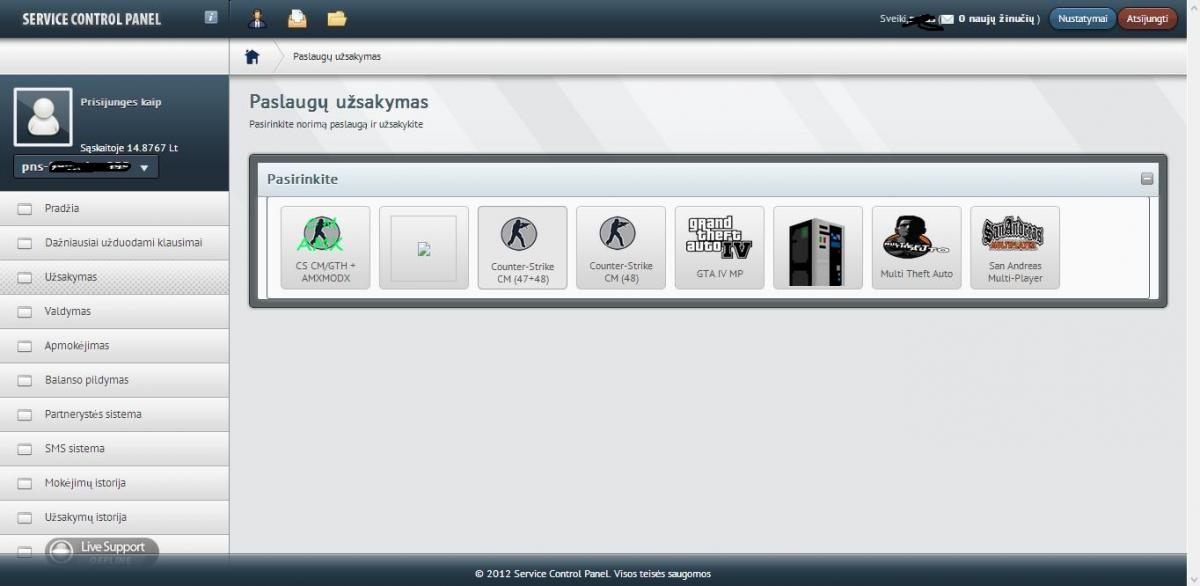
Task: Click the user avatar picture in sidebar
Action: point(42,116)
